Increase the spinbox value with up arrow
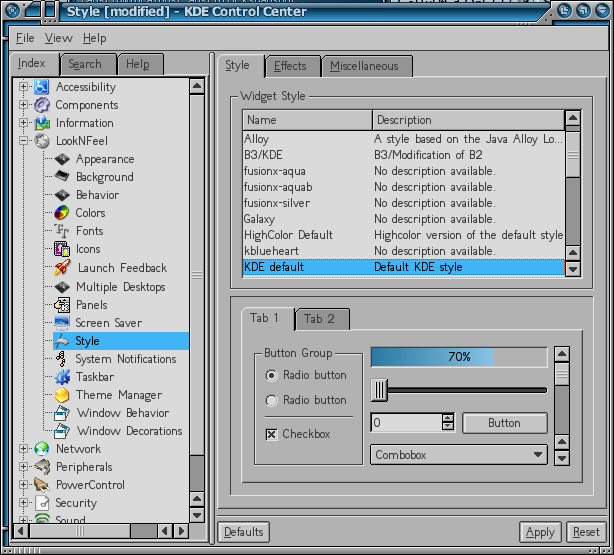Image resolution: width=614 pixels, height=555 pixels. (448, 418)
